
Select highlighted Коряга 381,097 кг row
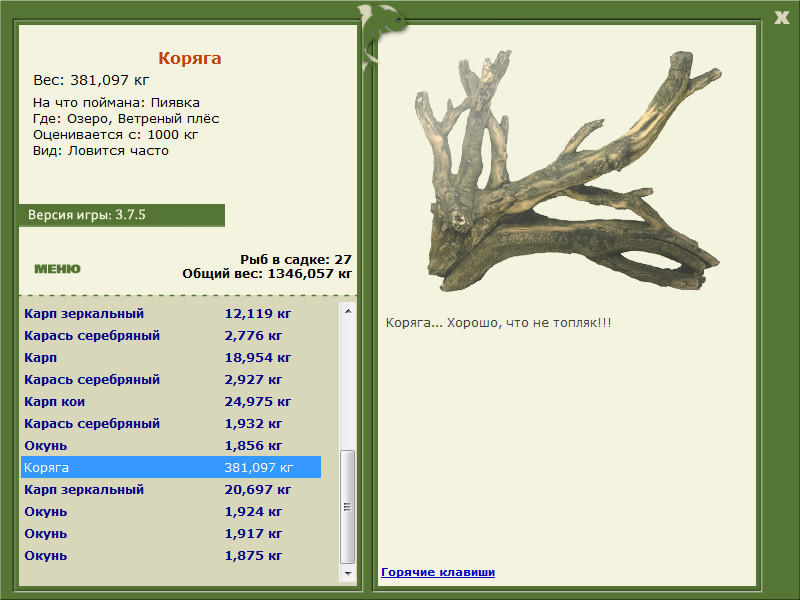[x=171, y=467]
